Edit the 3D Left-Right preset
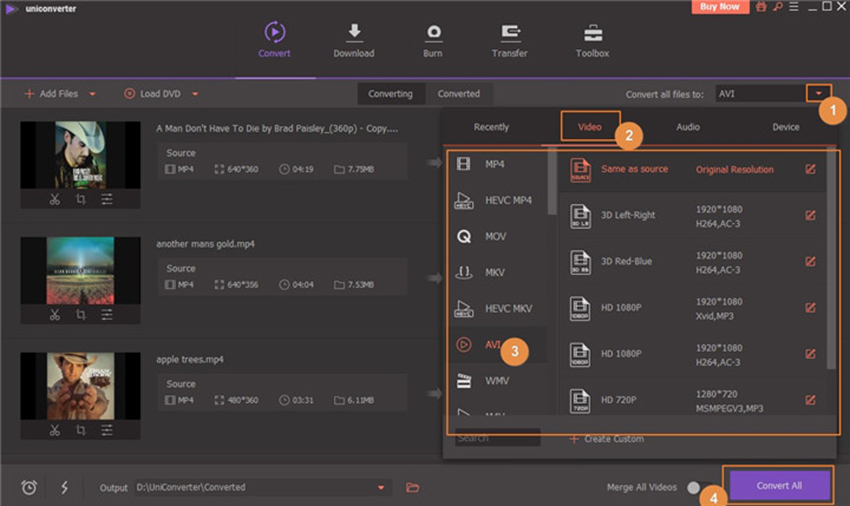 click(x=810, y=215)
